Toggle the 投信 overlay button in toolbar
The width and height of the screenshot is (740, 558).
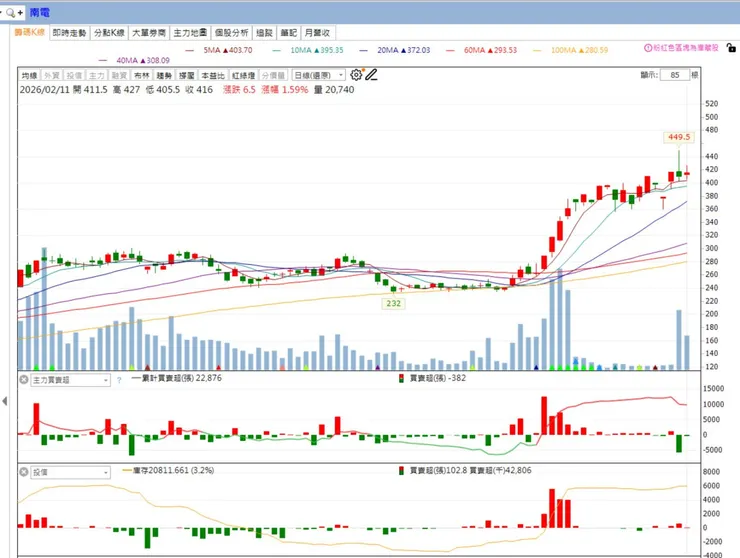(x=74, y=75)
